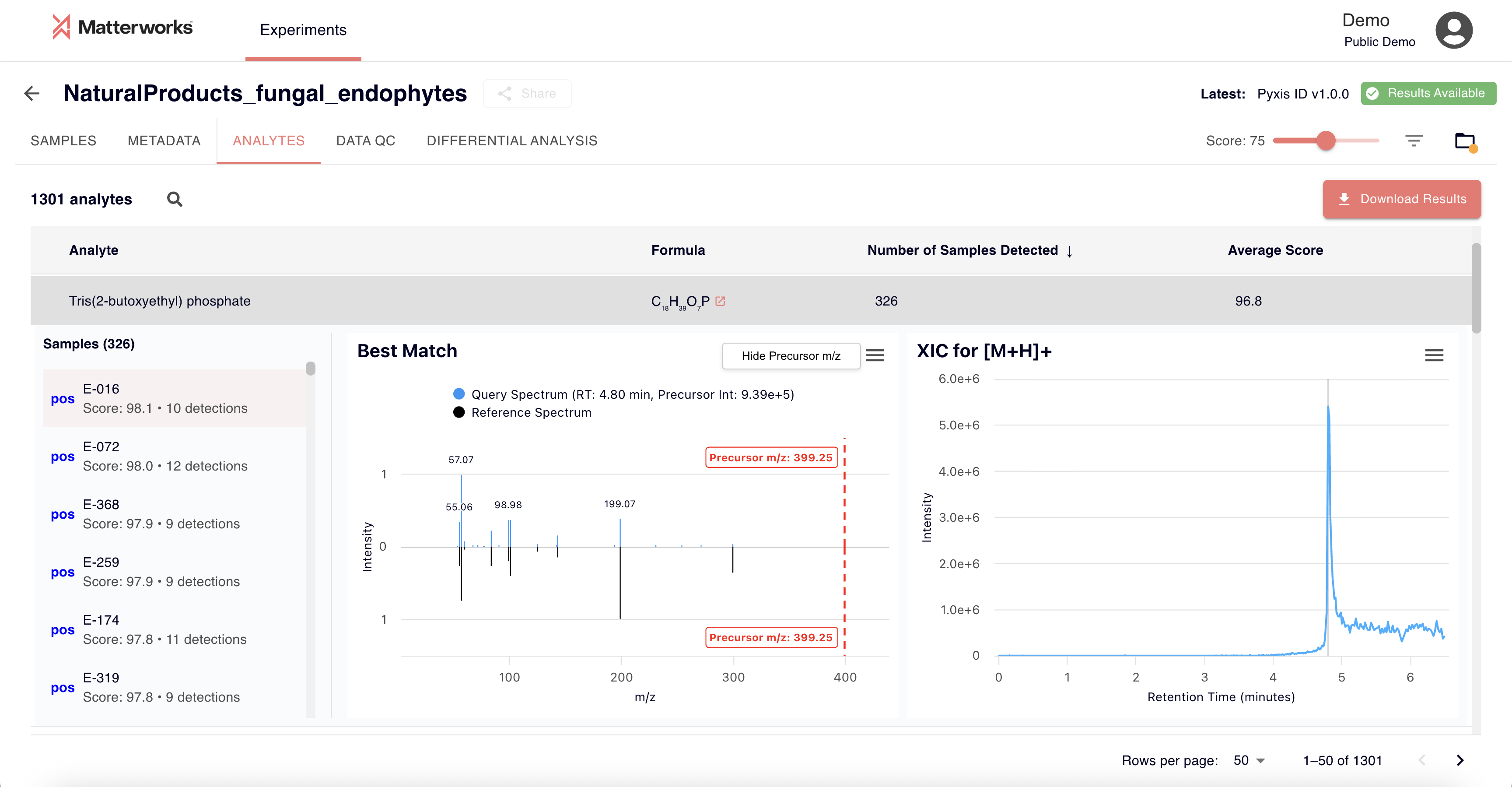Switch to the DATA QC tab
This screenshot has height=787, width=1512.
365,141
